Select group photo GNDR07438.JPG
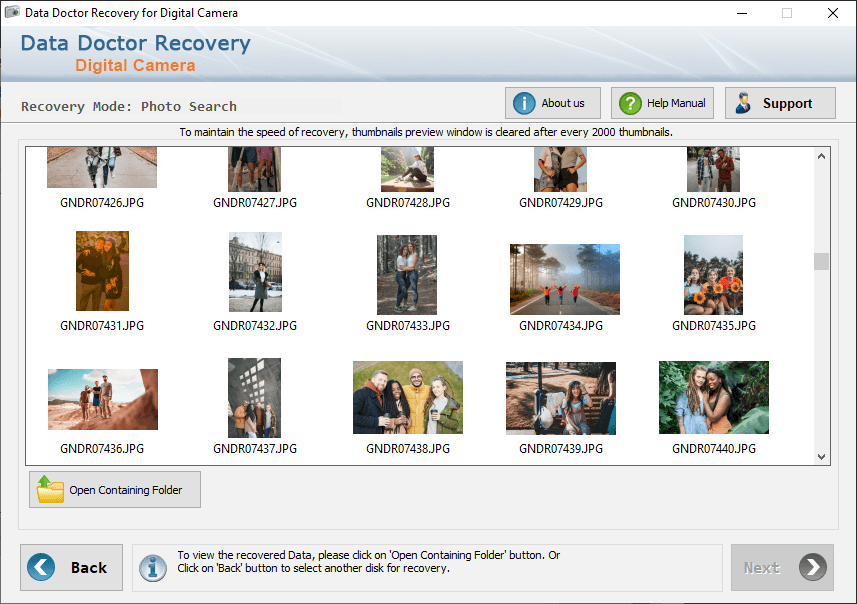The width and height of the screenshot is (857, 604). coord(408,397)
